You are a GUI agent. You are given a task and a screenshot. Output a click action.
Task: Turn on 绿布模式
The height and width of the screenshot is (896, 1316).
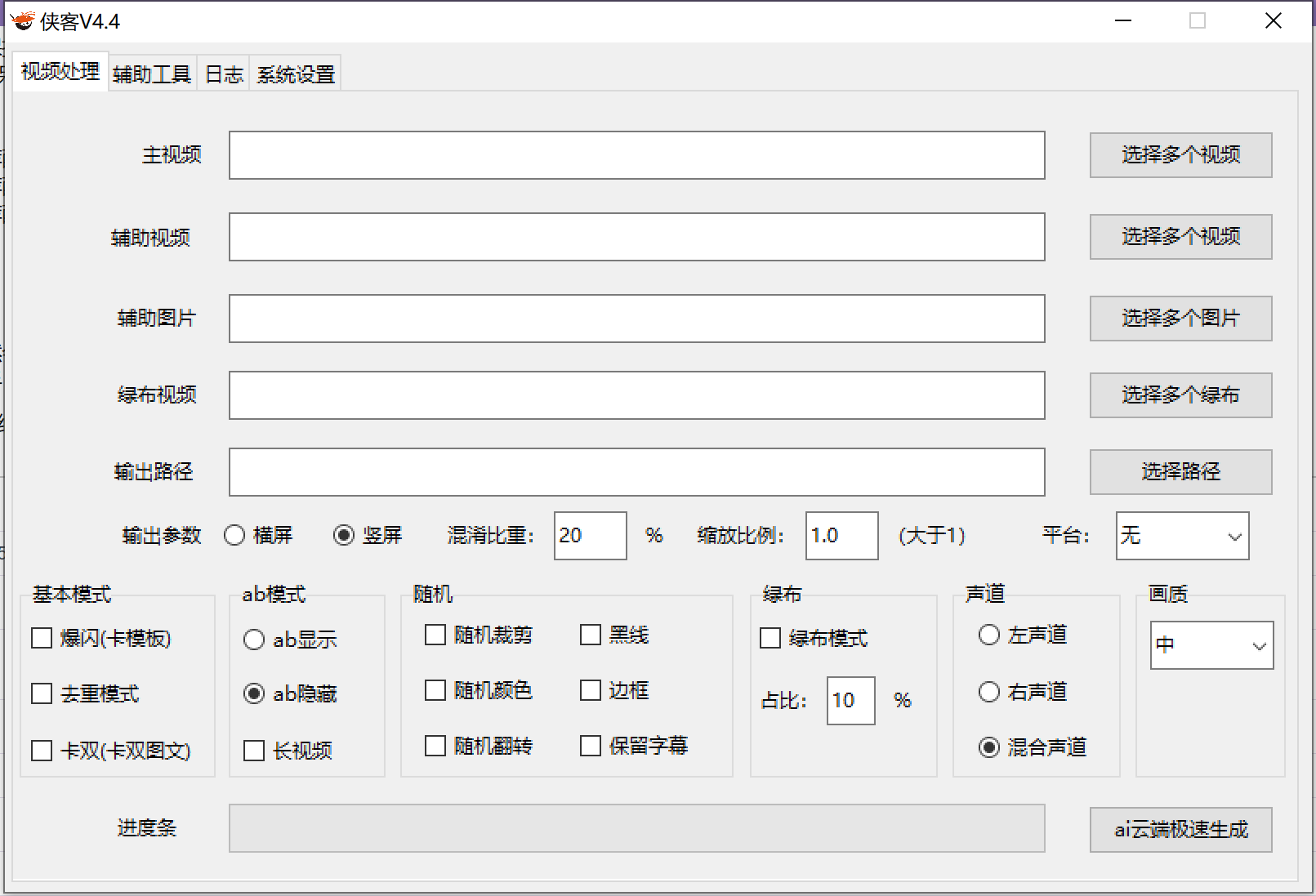(769, 639)
